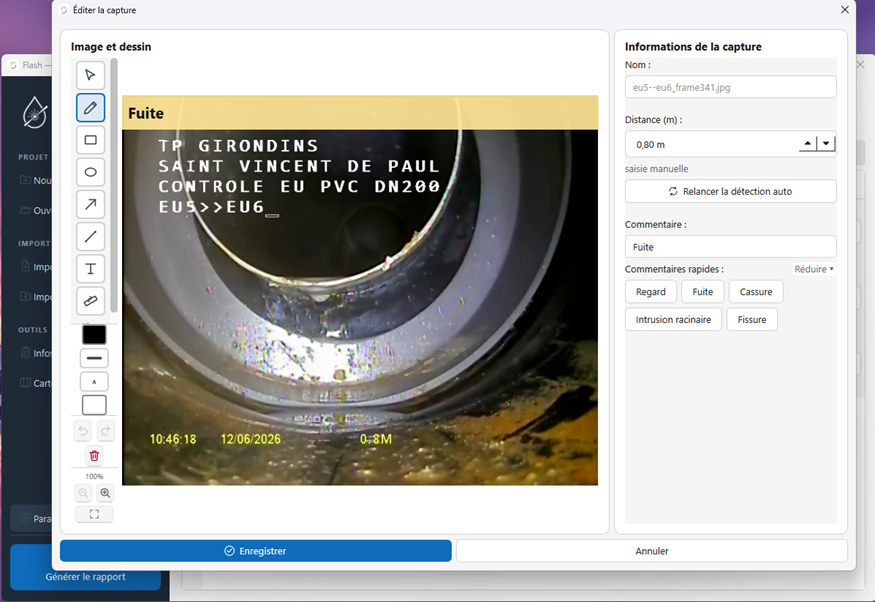875x602 pixels.
Task: Open the black stroke color swatch
Action: point(94,335)
